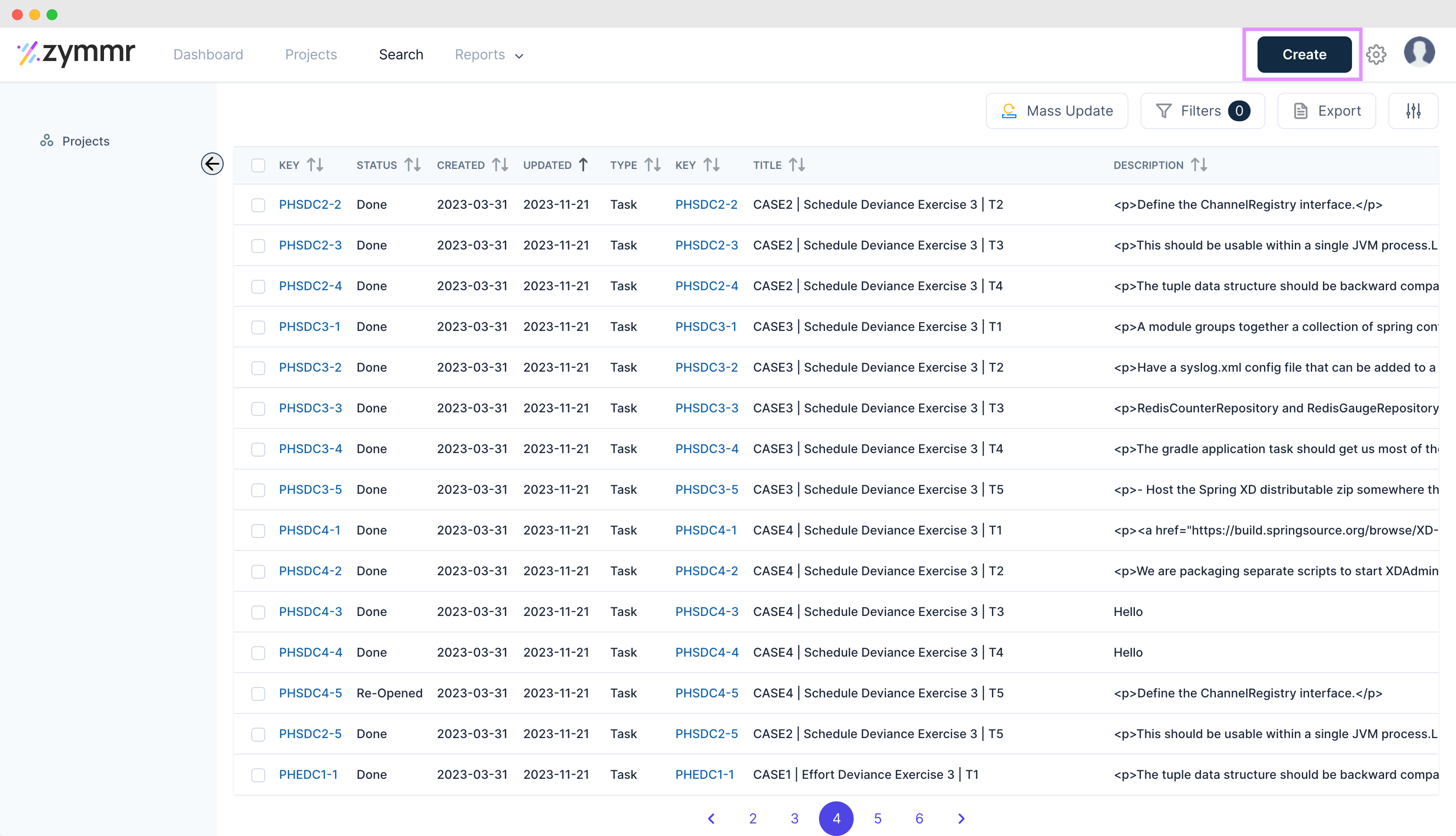Open column settings sliders icon
The width and height of the screenshot is (1456, 836).
tap(1413, 111)
